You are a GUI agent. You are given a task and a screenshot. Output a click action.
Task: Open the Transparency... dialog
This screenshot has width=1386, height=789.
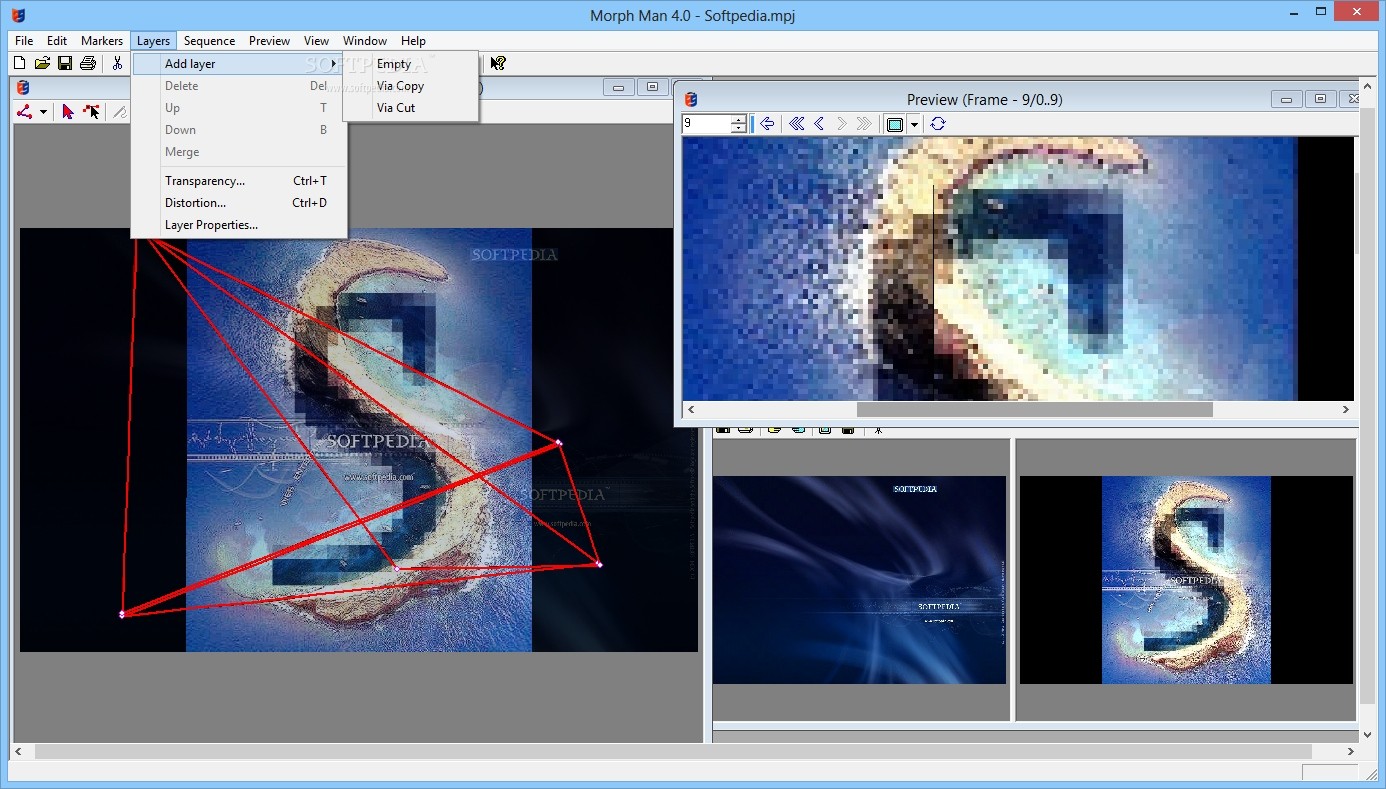pos(238,181)
